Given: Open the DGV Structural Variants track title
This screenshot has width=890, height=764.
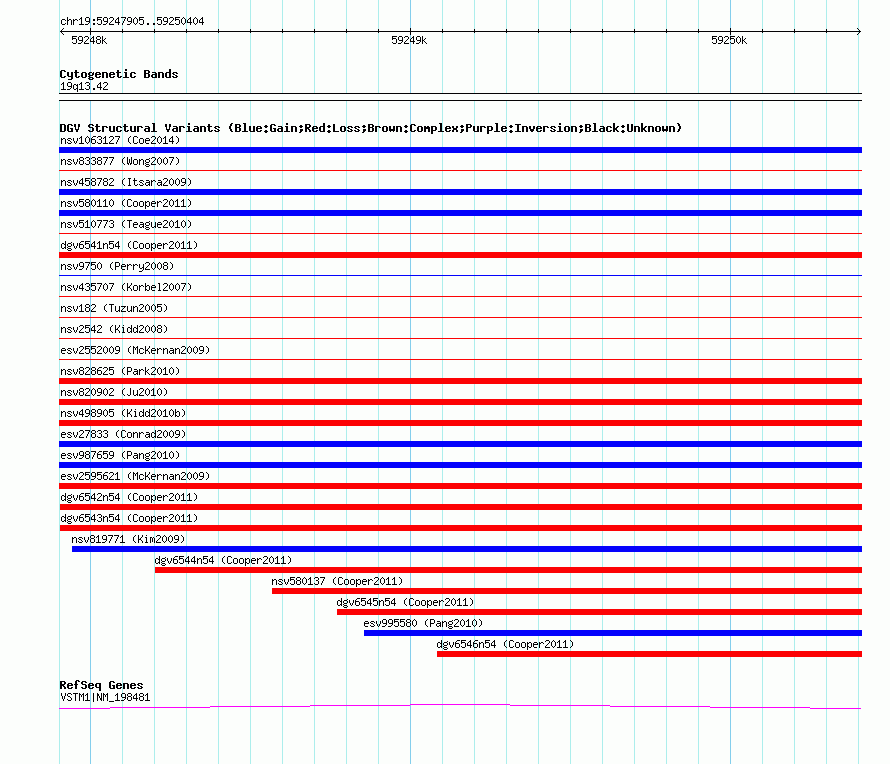Looking at the screenshot, I should pos(370,128).
